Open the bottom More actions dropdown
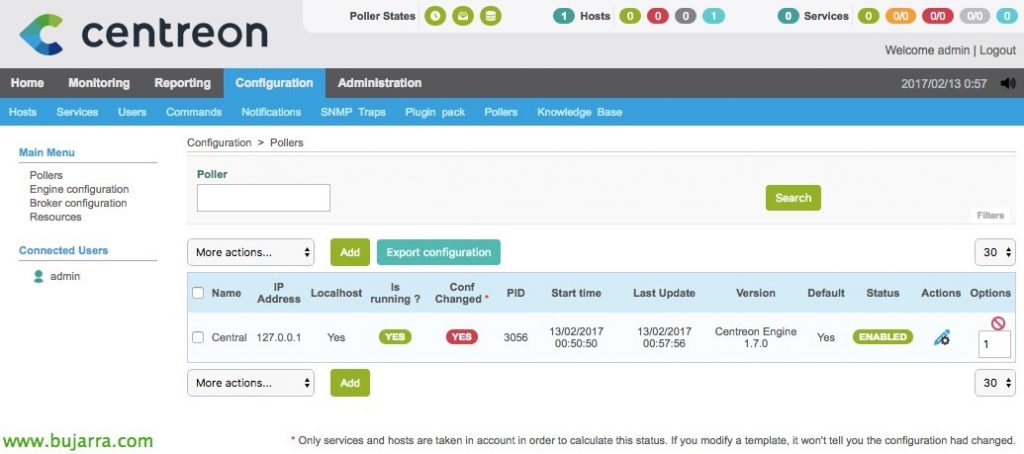This screenshot has width=1024, height=454. click(251, 383)
